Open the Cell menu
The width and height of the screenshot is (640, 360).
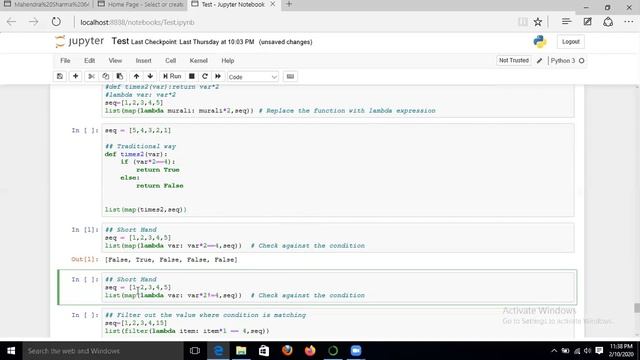(x=171, y=60)
